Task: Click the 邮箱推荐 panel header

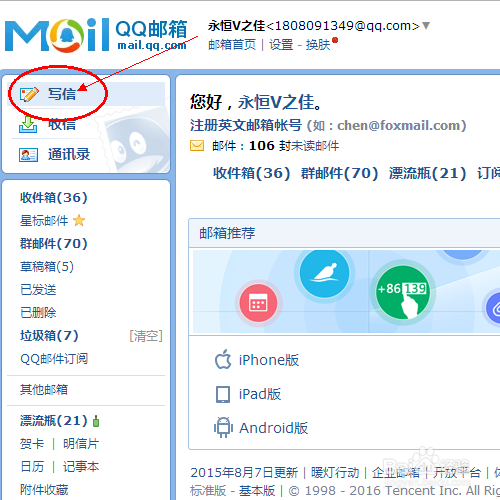Action: pos(344,233)
